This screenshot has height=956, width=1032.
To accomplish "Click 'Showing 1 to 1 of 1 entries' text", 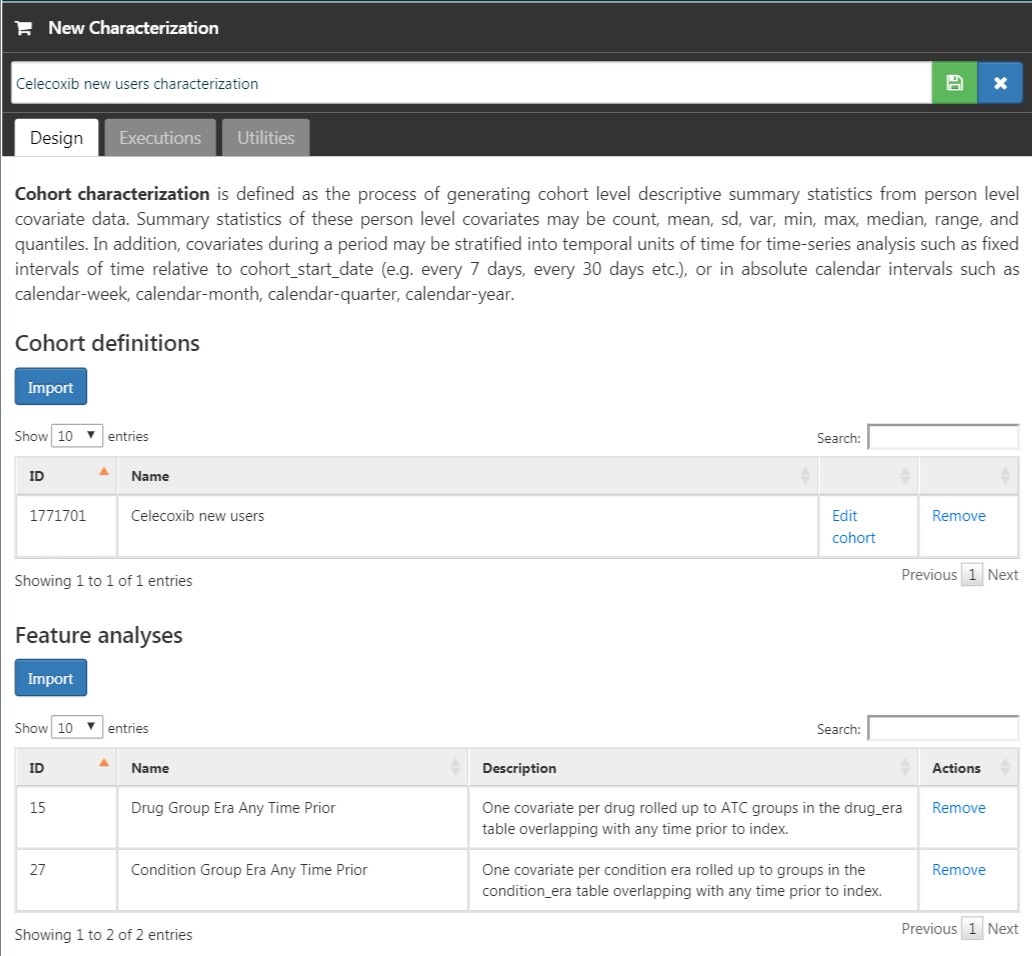I will coord(103,580).
